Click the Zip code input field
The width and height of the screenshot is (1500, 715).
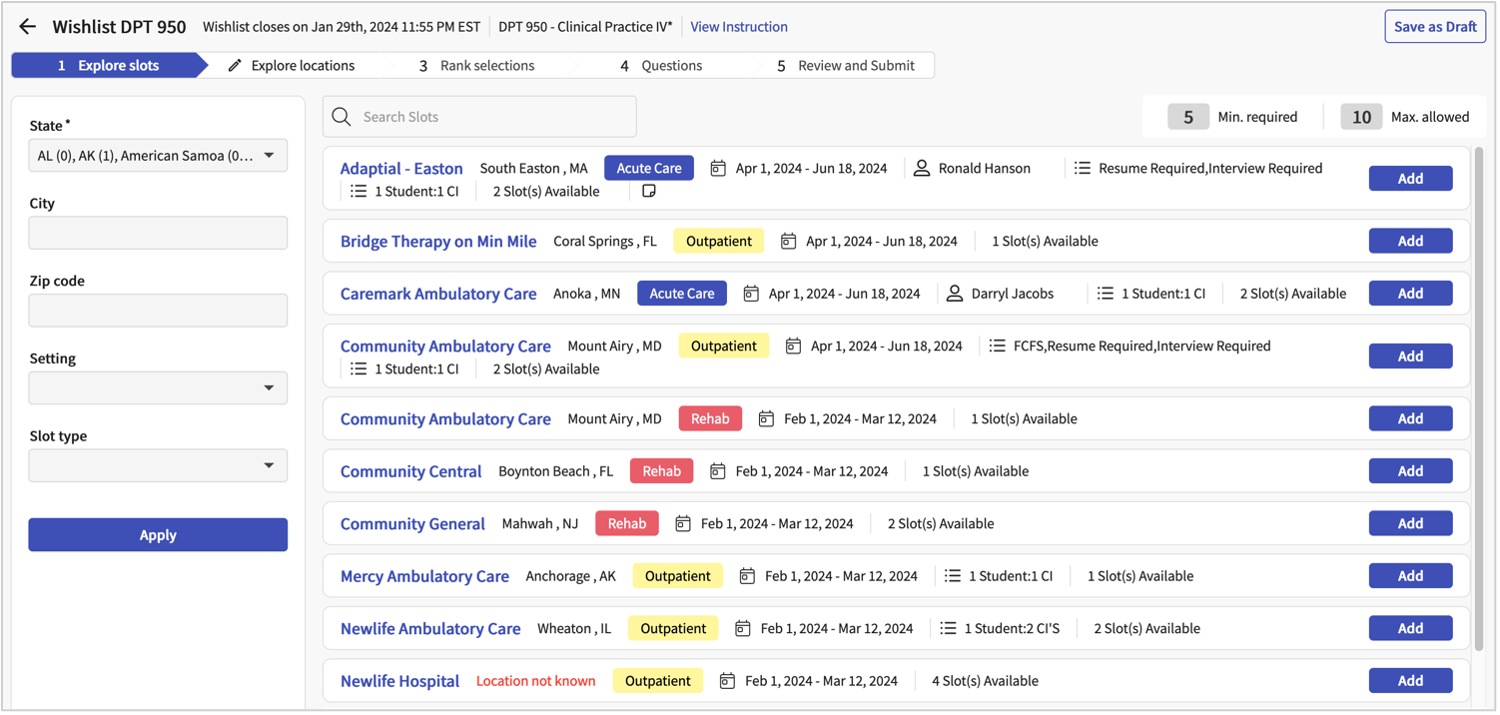pos(158,311)
